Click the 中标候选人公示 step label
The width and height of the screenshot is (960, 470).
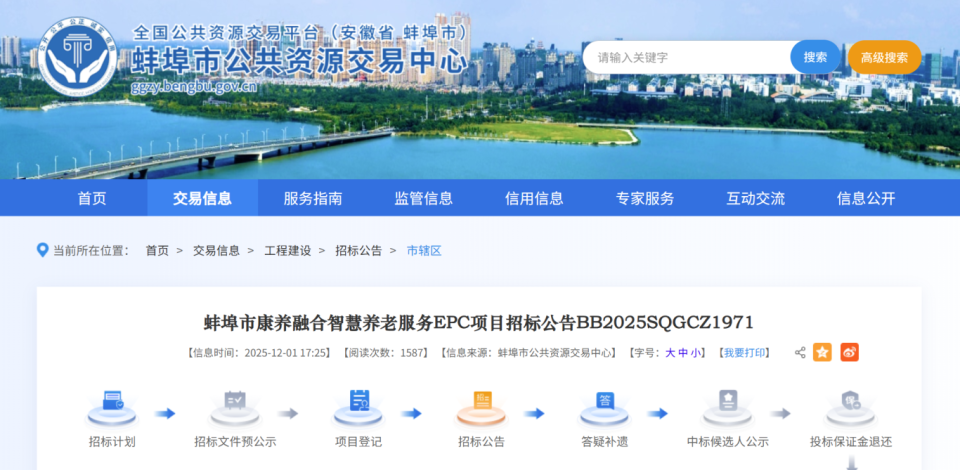[727, 442]
